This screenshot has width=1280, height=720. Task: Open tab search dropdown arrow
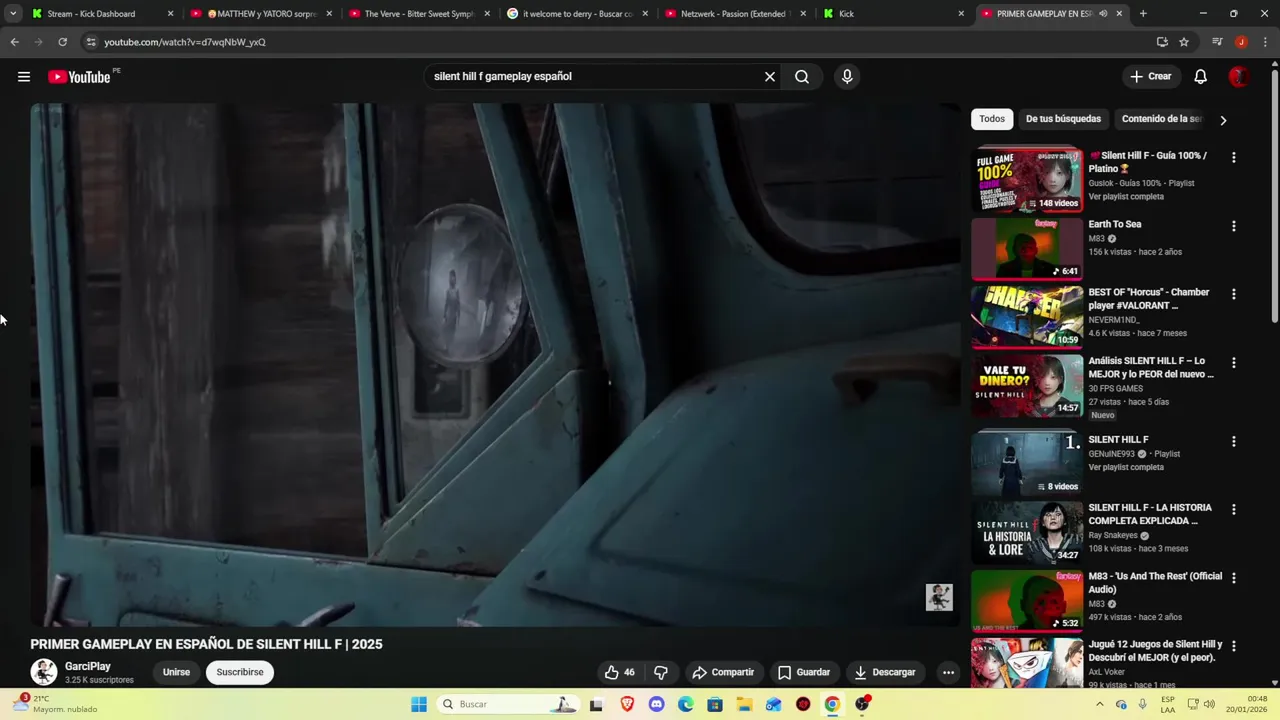13,14
